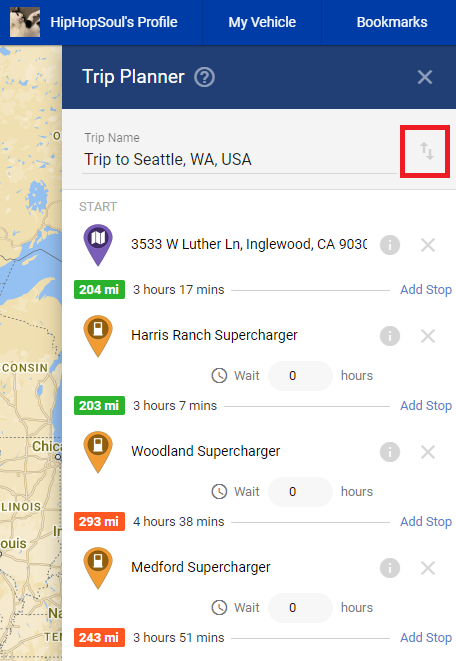Remove Medford Supercharger stop
Viewport: 456px width, 661px height.
tap(428, 568)
